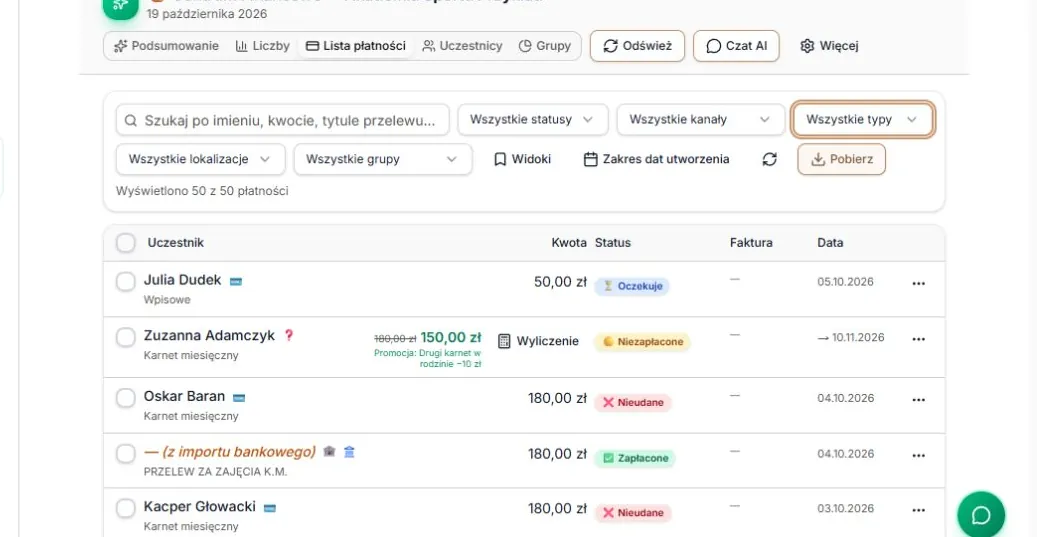Click the promotion note 'Drugi karnet w rodzinie'

(x=427, y=358)
